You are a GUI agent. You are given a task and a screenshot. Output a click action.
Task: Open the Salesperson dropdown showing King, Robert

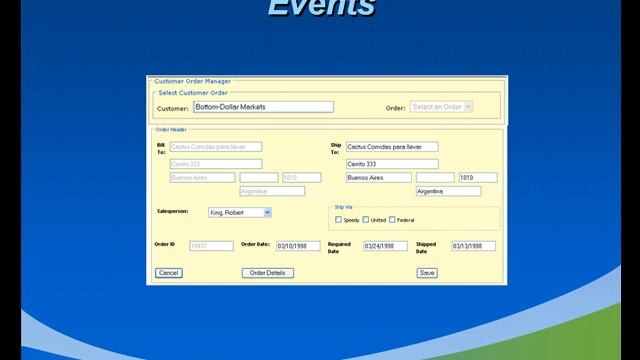pos(240,213)
